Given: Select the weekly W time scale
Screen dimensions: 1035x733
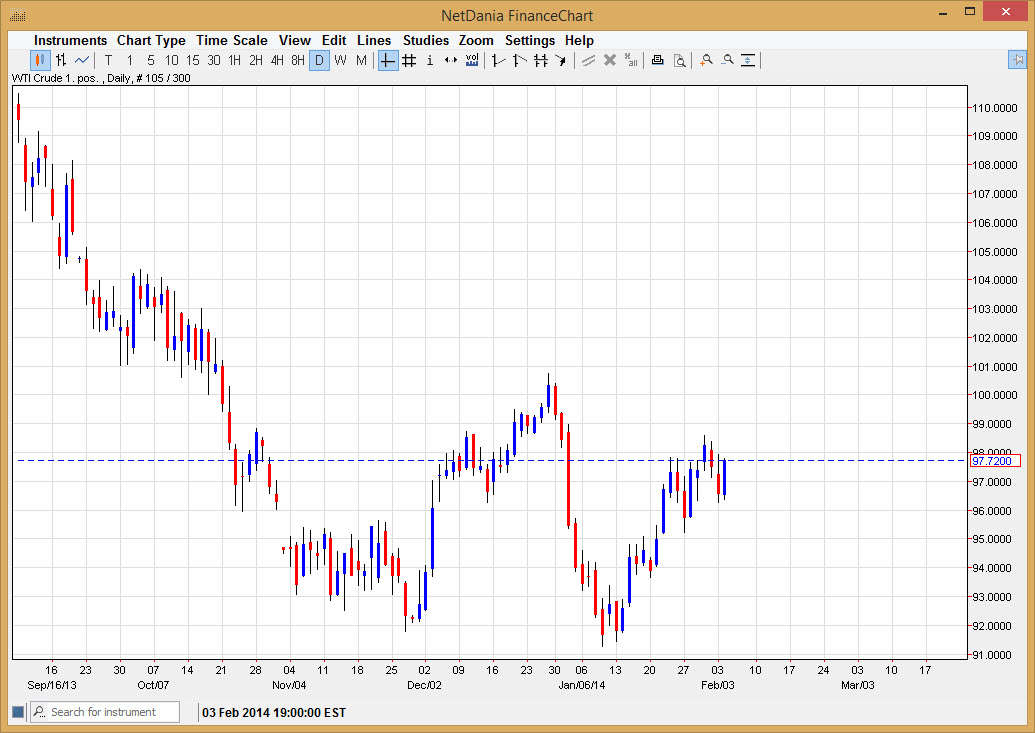Looking at the screenshot, I should pos(340,60).
